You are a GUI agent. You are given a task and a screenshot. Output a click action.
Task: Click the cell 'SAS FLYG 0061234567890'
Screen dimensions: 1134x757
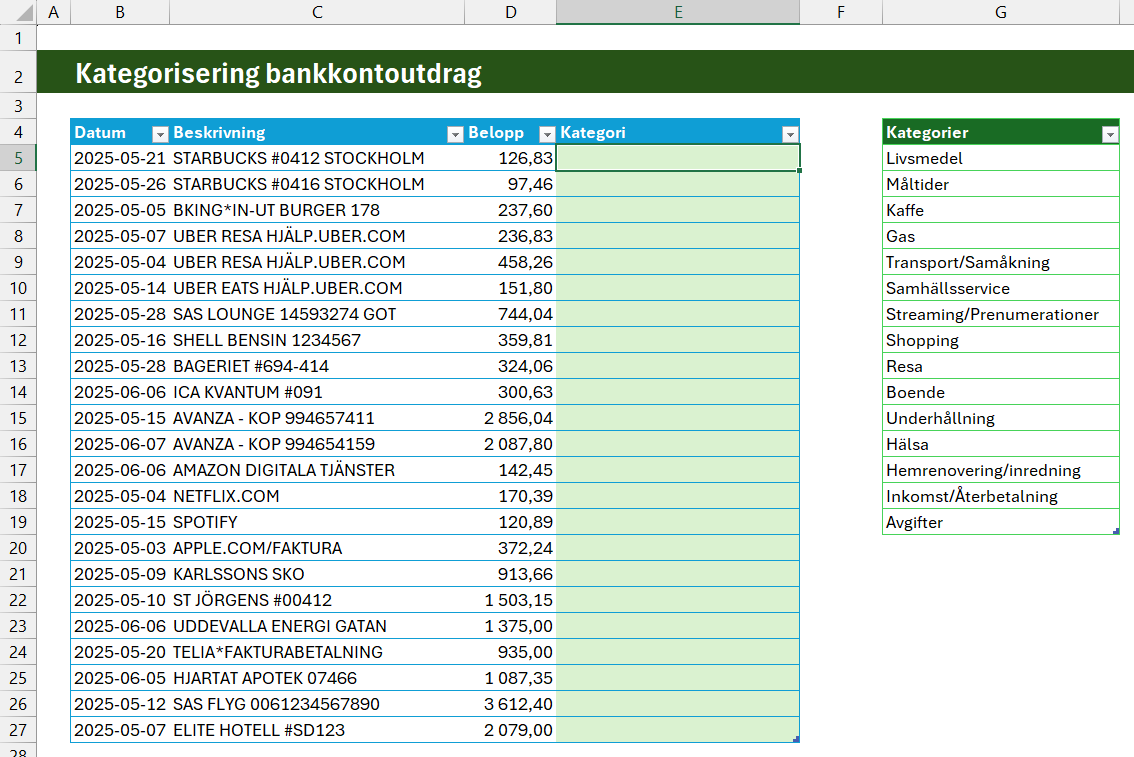click(317, 704)
